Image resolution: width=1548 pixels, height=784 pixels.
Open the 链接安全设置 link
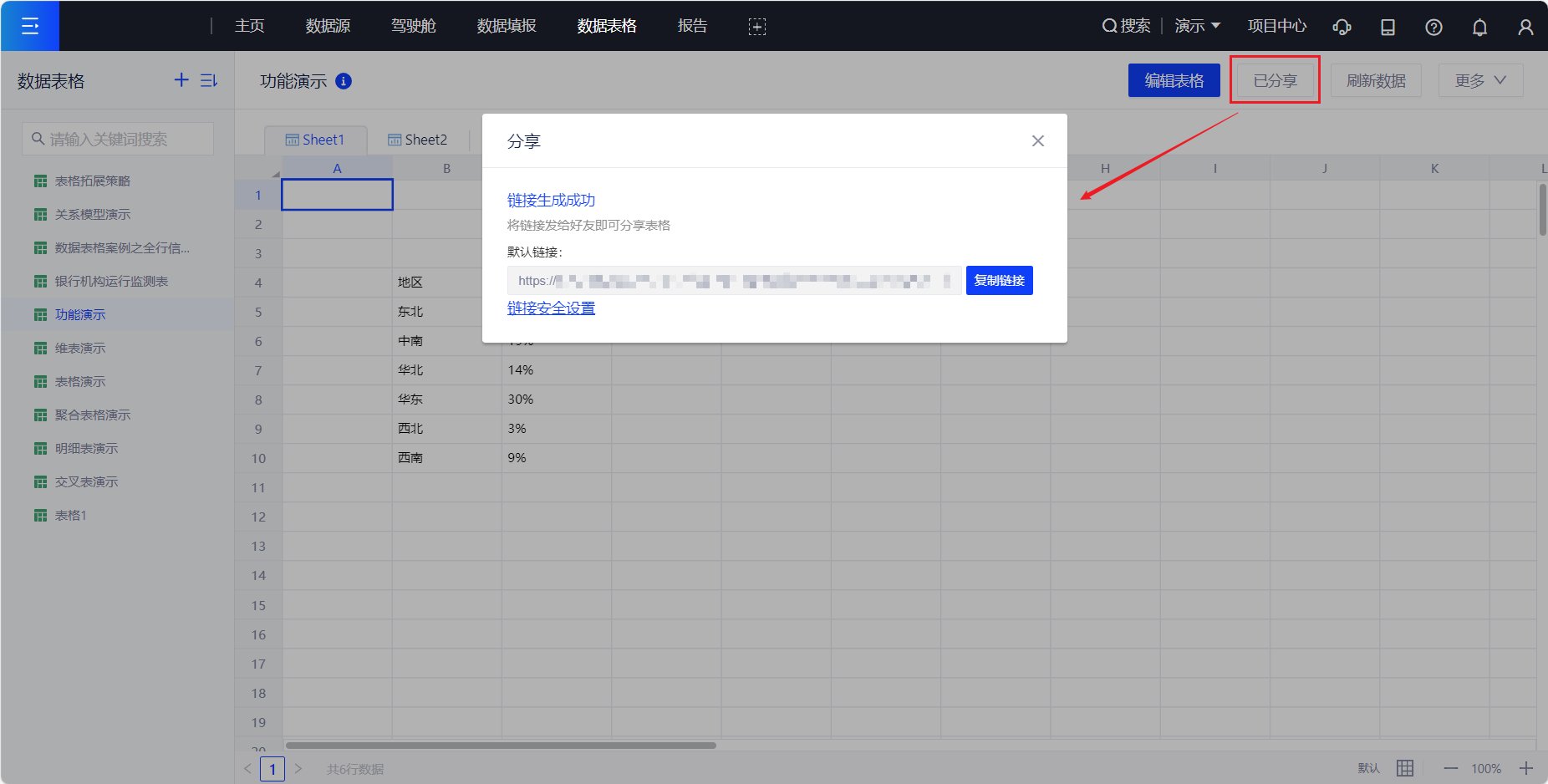(551, 308)
